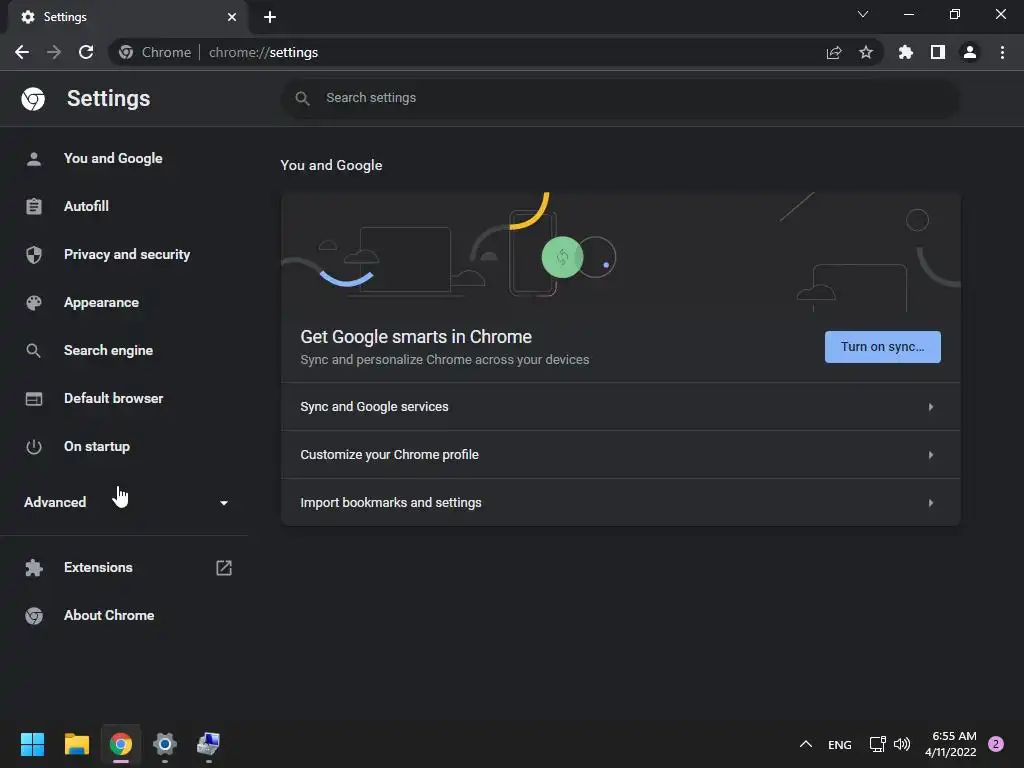
Task: Open Appearance settings section
Action: coord(124,302)
